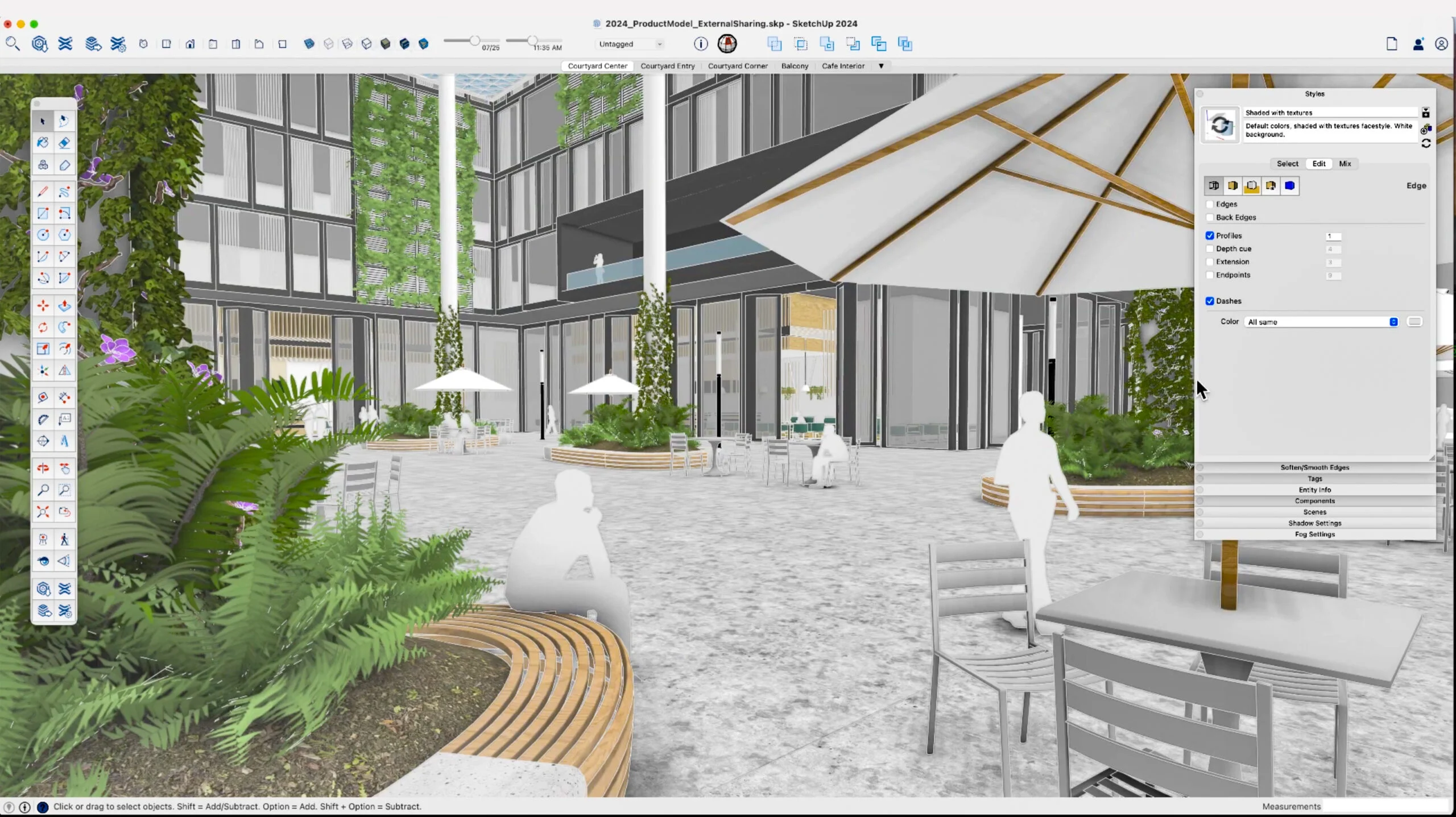Open the scenes overflow dropdown arrow
This screenshot has height=817, width=1456.
point(880,66)
